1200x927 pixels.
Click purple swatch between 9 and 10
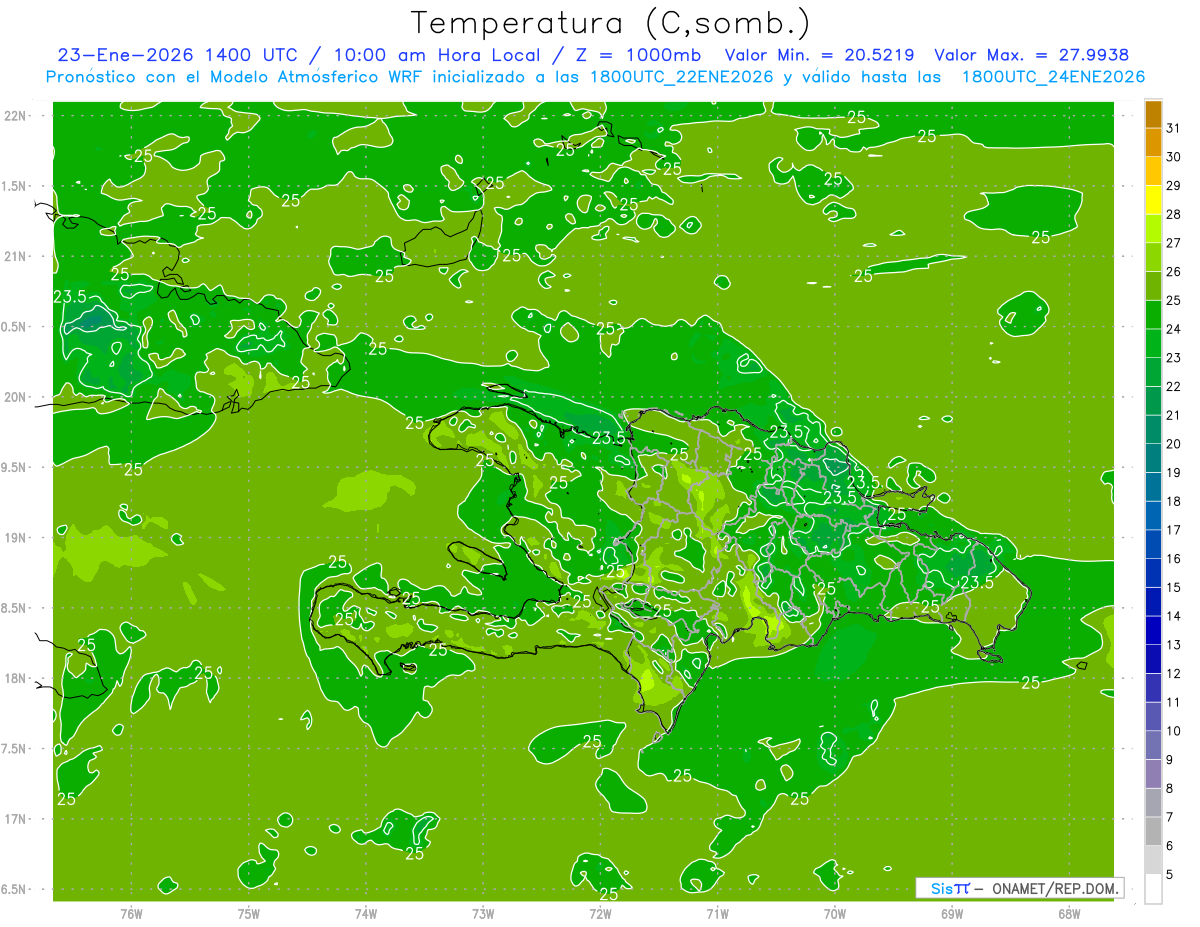point(1153,745)
